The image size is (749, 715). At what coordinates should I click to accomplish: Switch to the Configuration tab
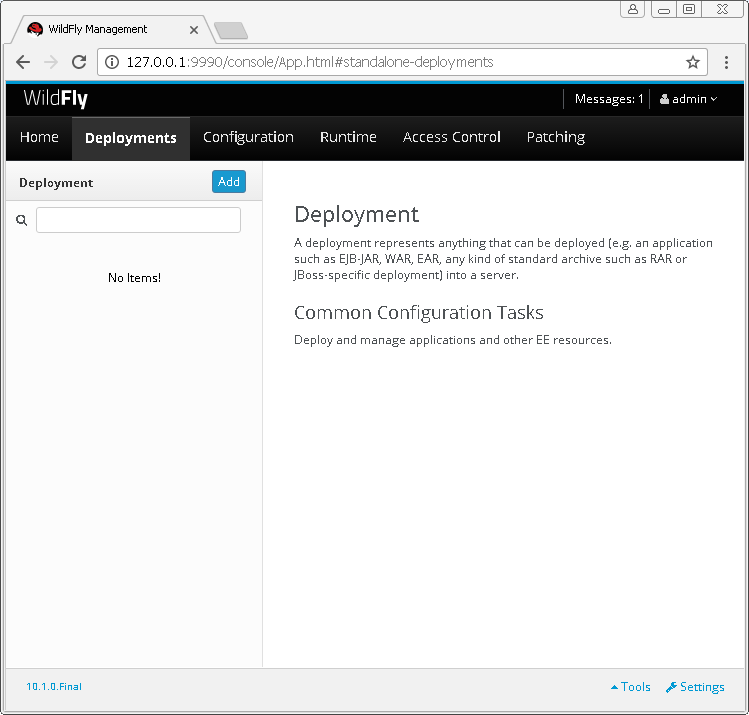tap(248, 137)
